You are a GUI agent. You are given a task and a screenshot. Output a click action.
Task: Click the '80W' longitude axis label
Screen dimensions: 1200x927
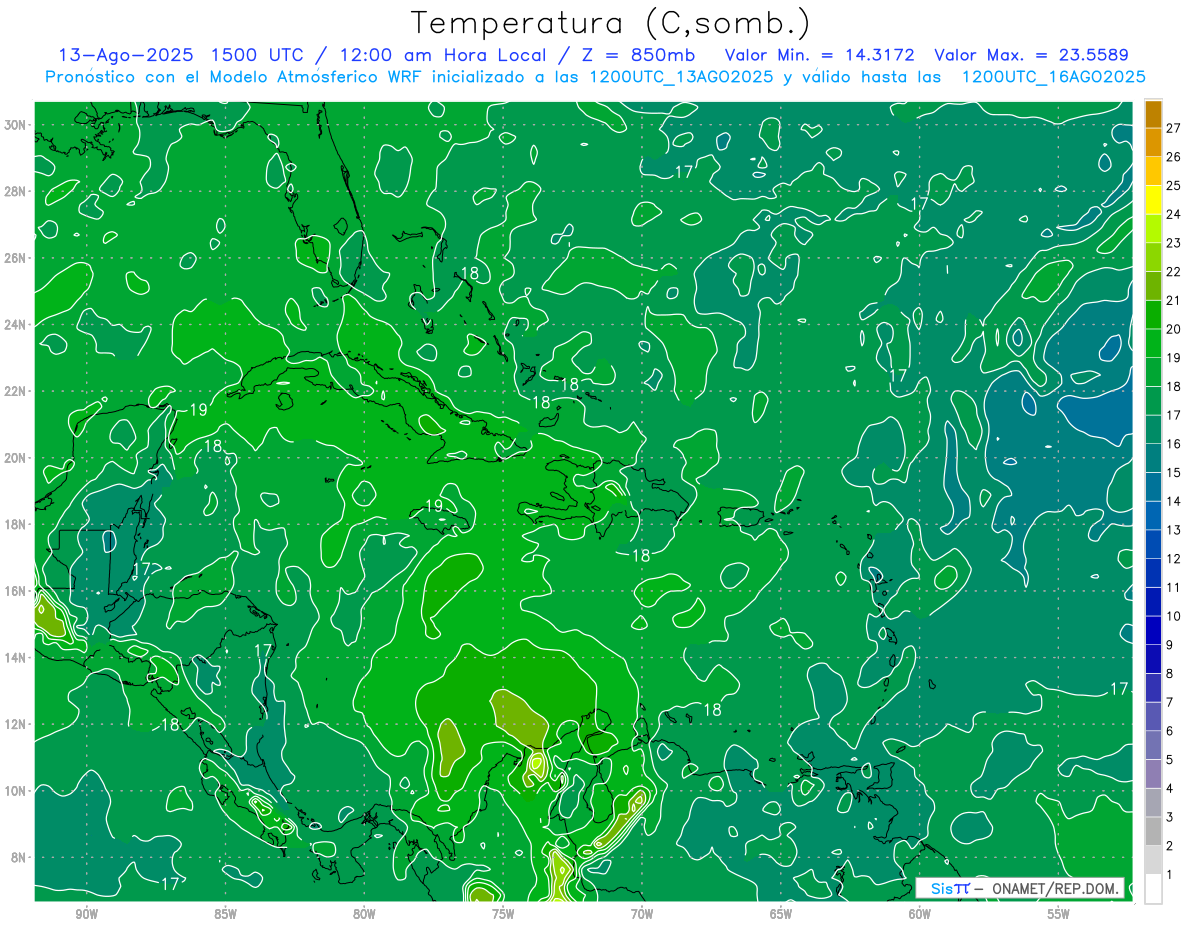click(364, 914)
